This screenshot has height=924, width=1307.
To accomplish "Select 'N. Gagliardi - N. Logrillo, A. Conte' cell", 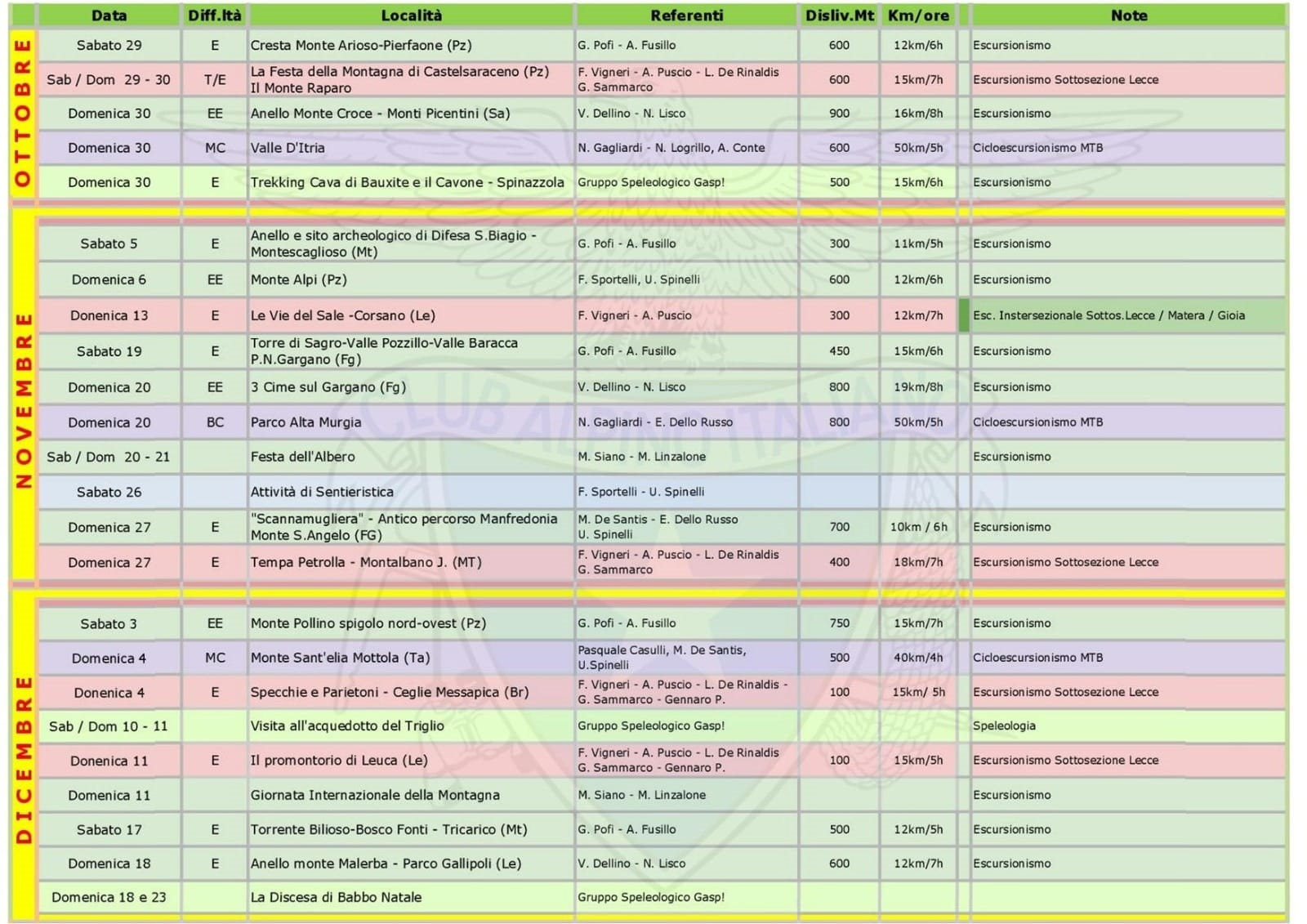I will 686,148.
